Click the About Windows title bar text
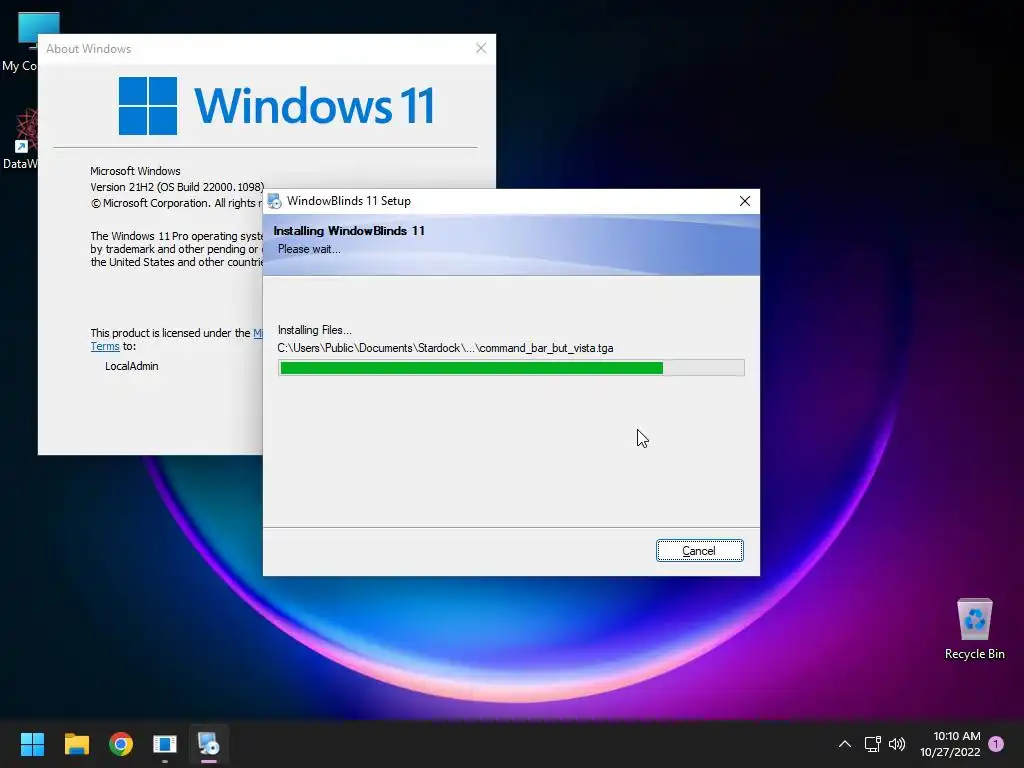Screen dimensions: 1024x768 pyautogui.click(x=88, y=49)
